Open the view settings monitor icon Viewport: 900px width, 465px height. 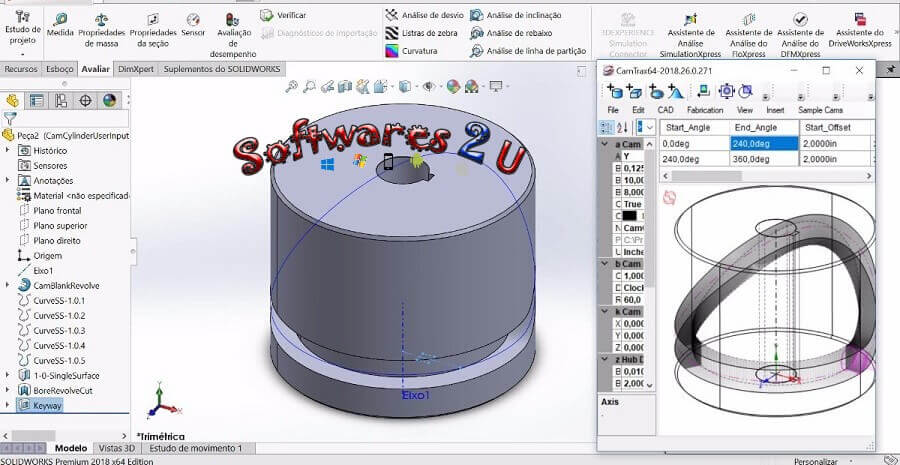coord(495,87)
